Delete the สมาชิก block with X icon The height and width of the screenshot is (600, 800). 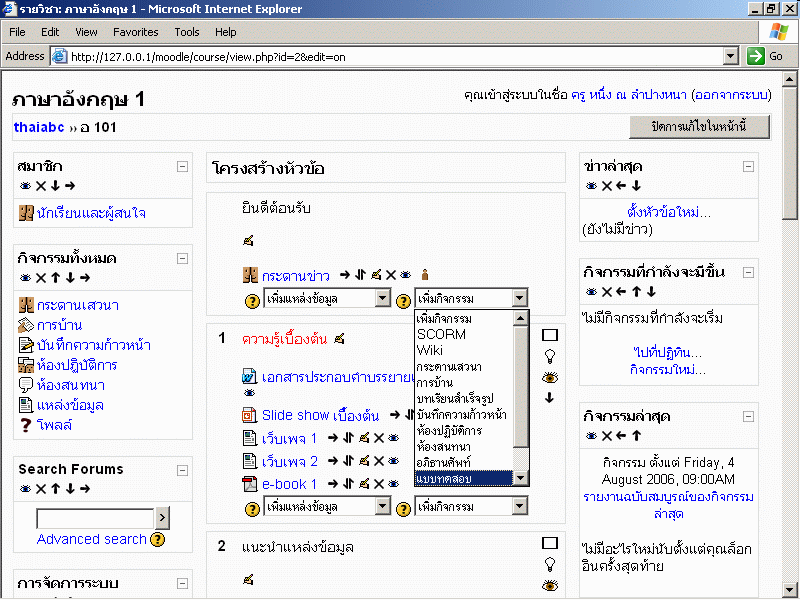[x=41, y=186]
